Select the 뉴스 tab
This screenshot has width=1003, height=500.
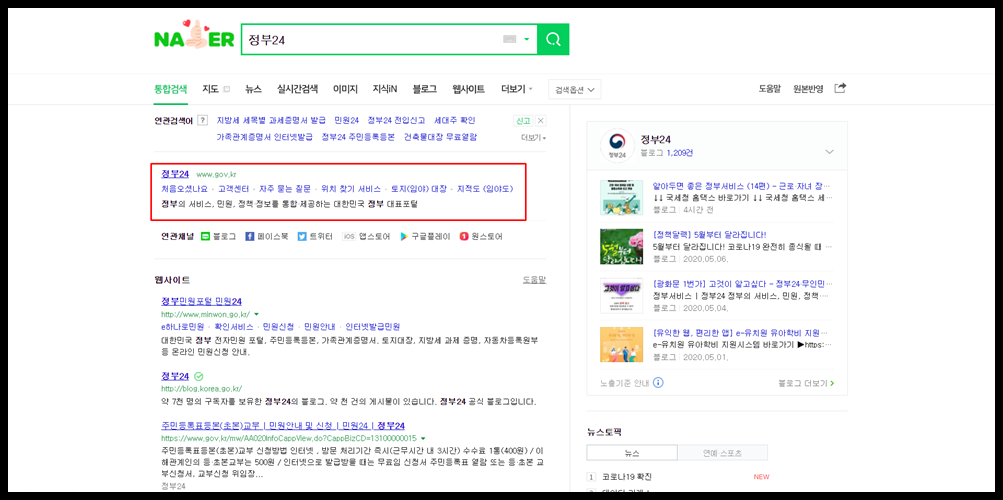click(253, 89)
